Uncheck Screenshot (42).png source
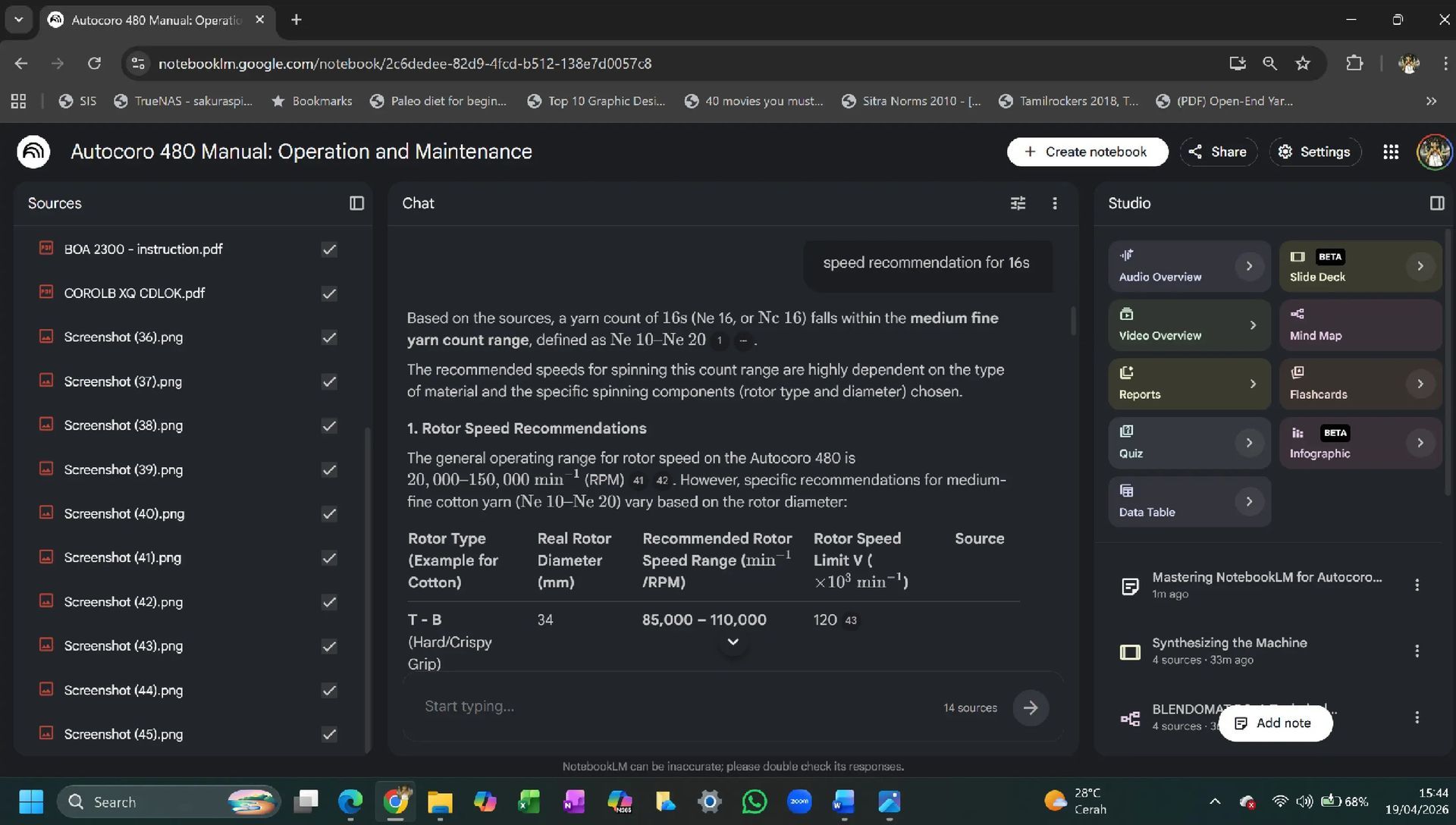Viewport: 1456px width, 825px height. click(329, 602)
